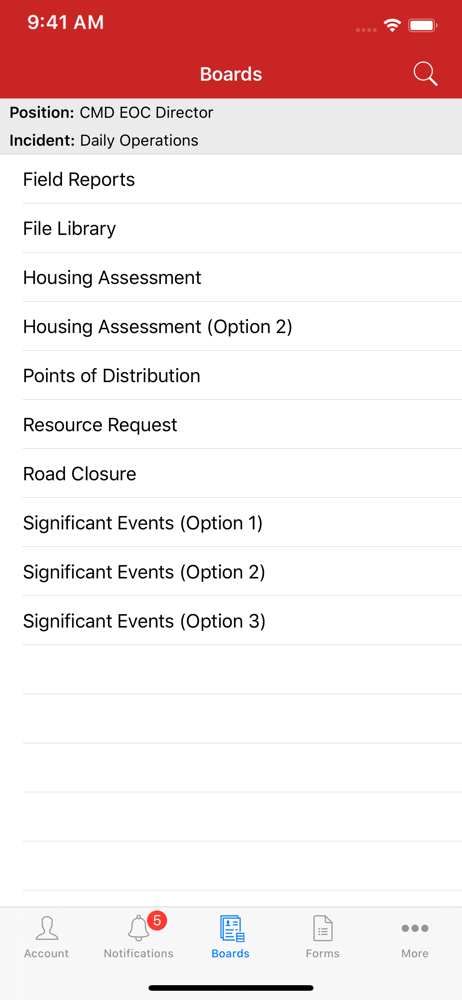
Task: Tap the red notification badge
Action: pos(157,920)
